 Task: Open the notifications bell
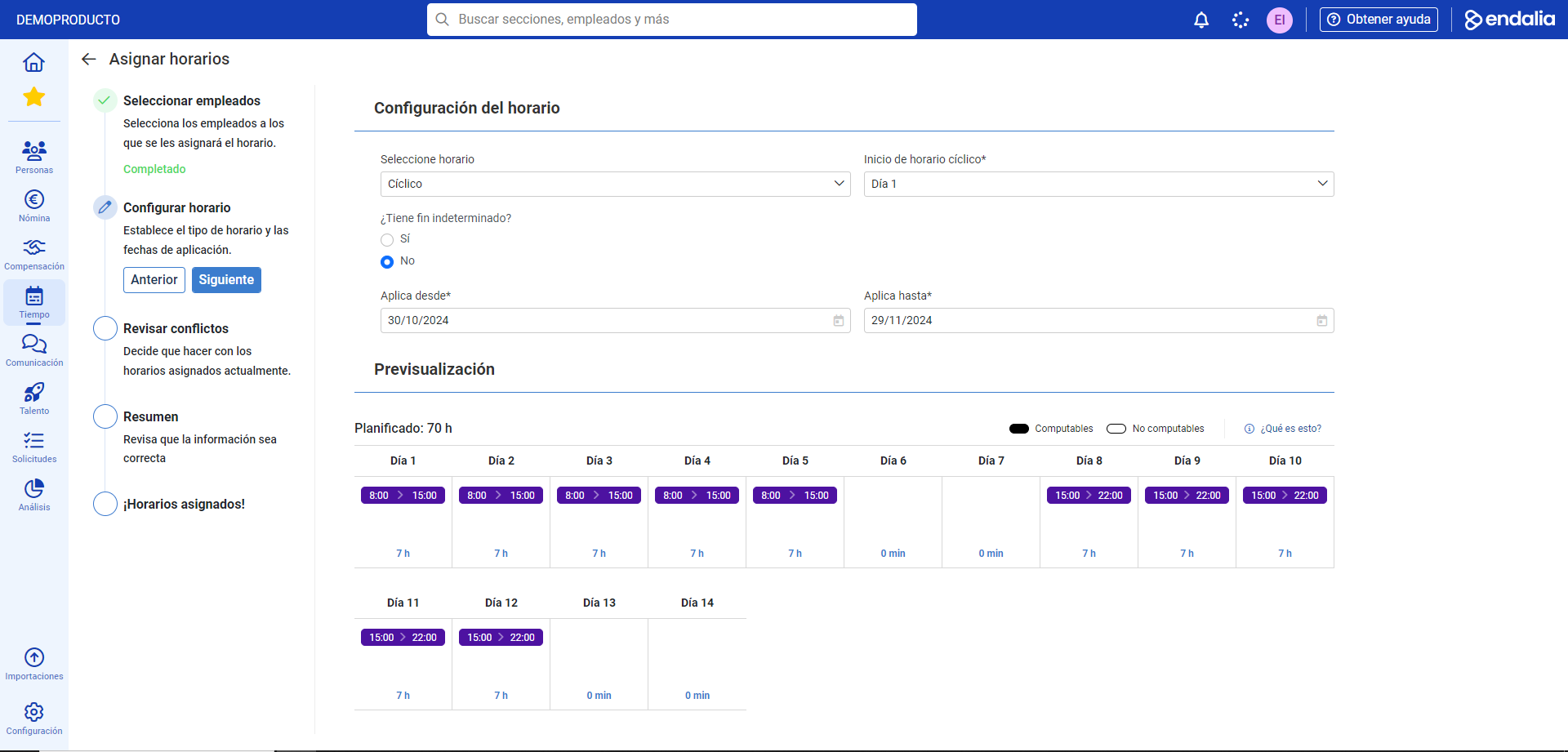pyautogui.click(x=1201, y=20)
